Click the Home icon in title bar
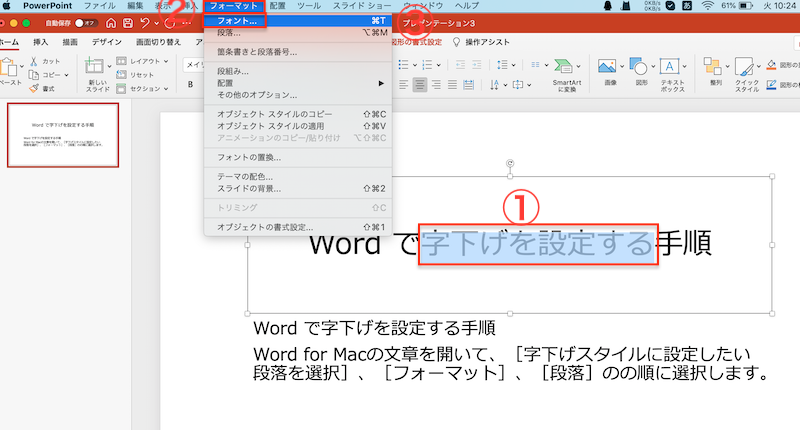 [111, 23]
